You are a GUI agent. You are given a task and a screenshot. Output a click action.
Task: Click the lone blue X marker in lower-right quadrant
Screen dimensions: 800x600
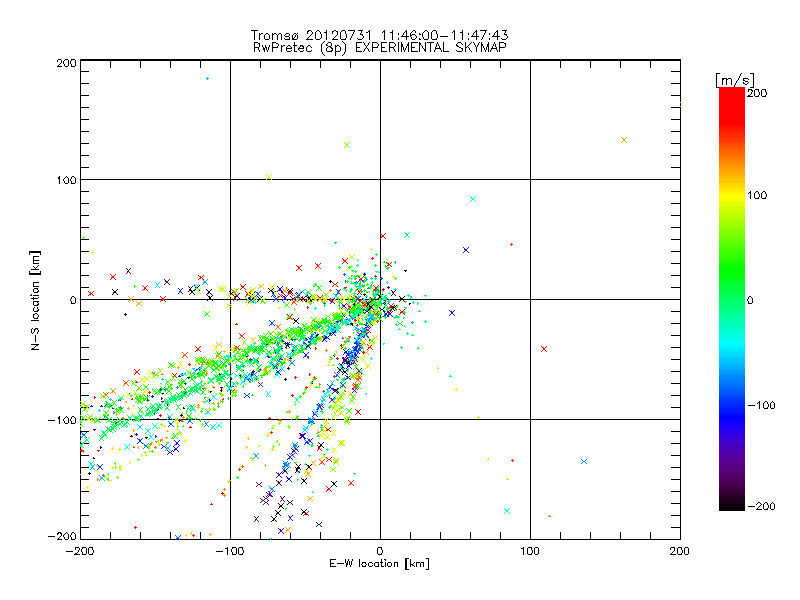[584, 461]
